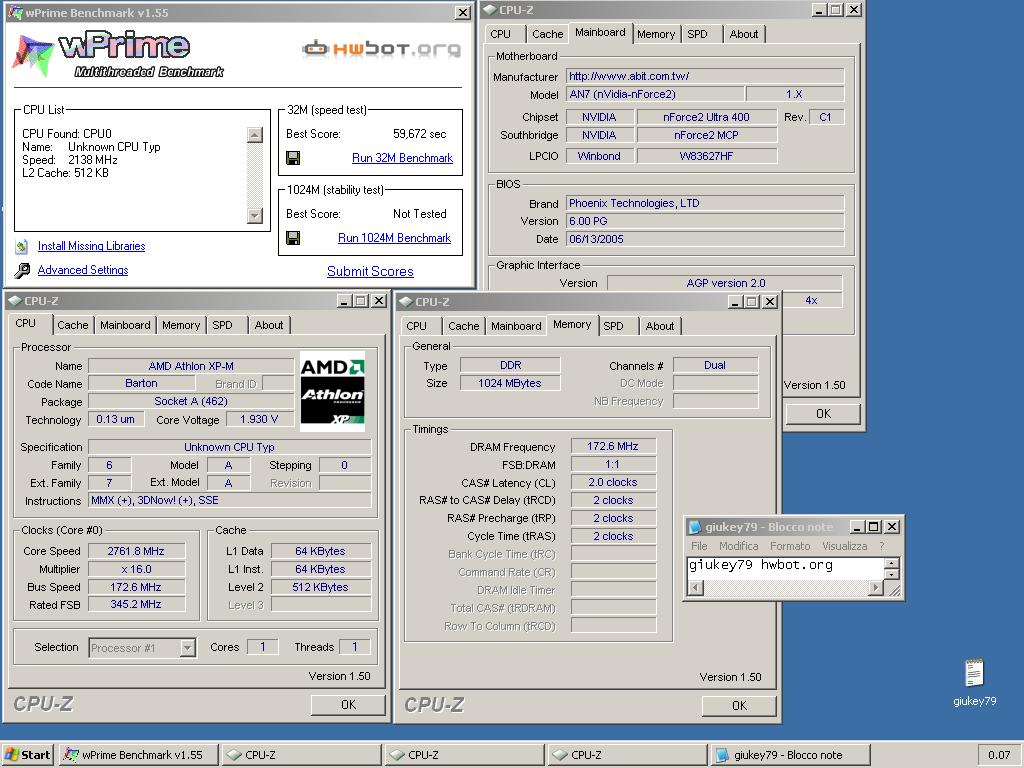Click the CAS# Latency 2.0 clocks value

click(x=613, y=482)
